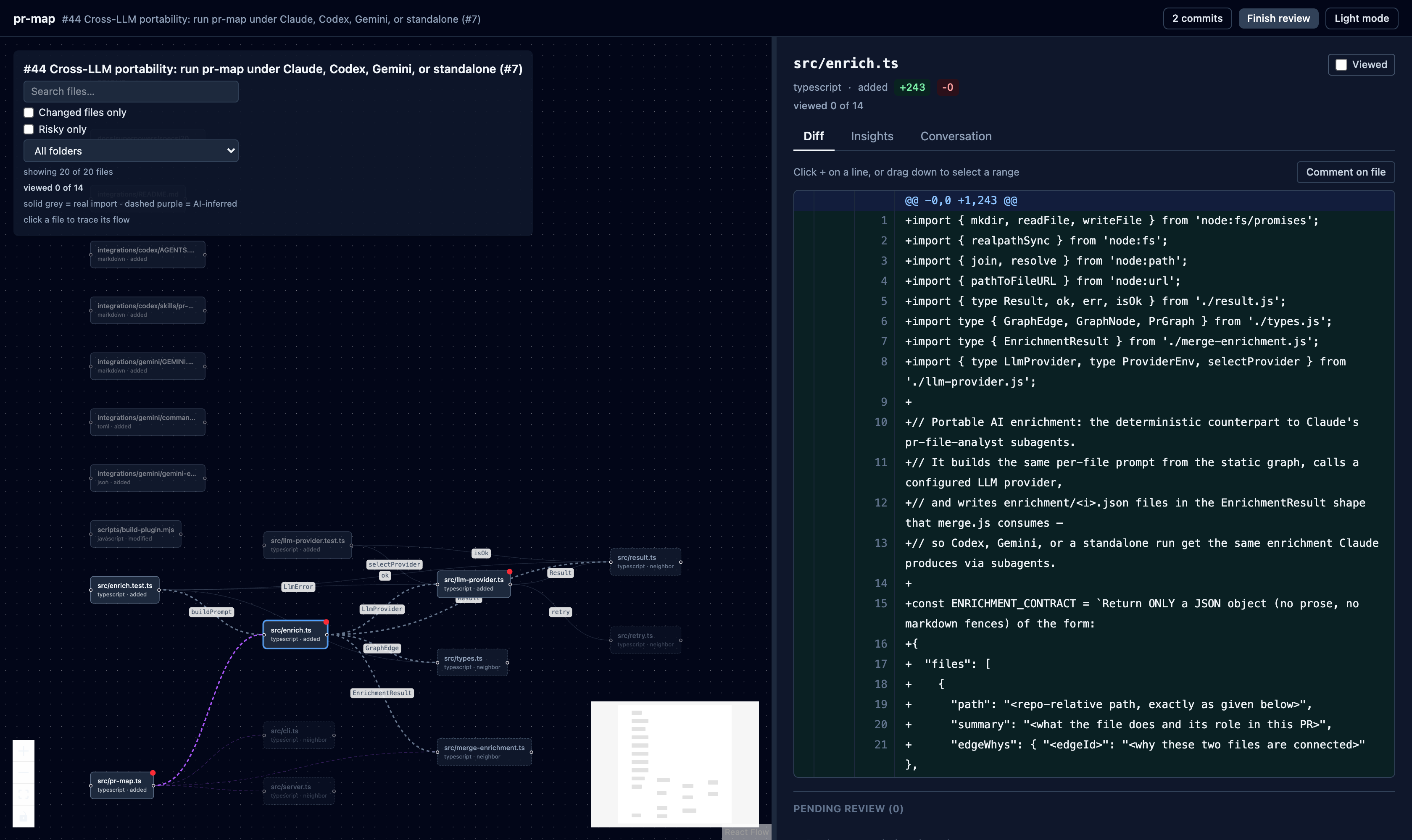
Task: Open the integrations/gemini/comman... toml node
Action: click(x=147, y=422)
